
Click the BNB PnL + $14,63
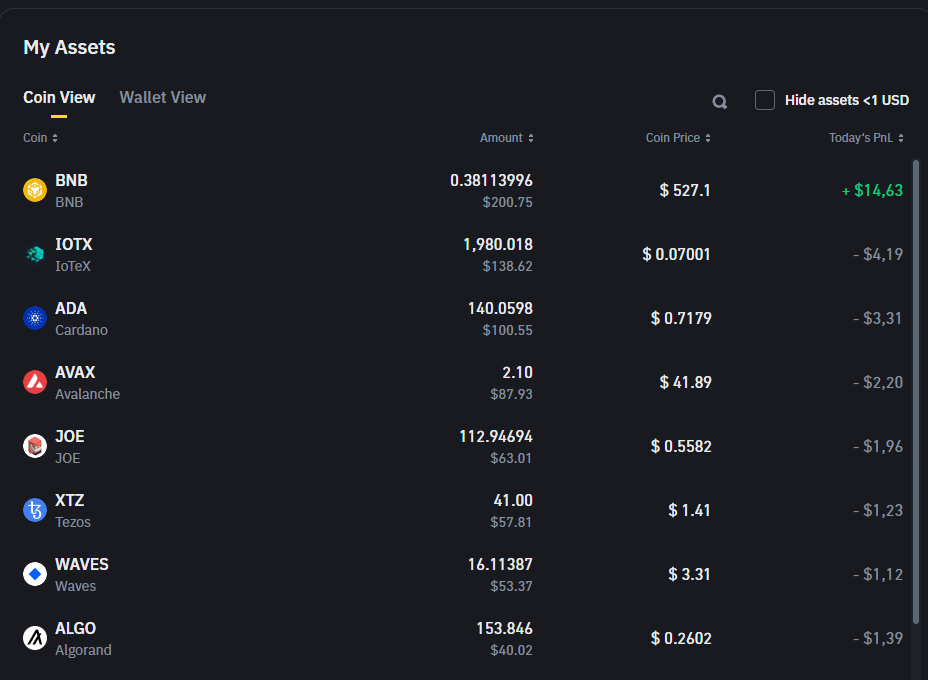coord(872,191)
